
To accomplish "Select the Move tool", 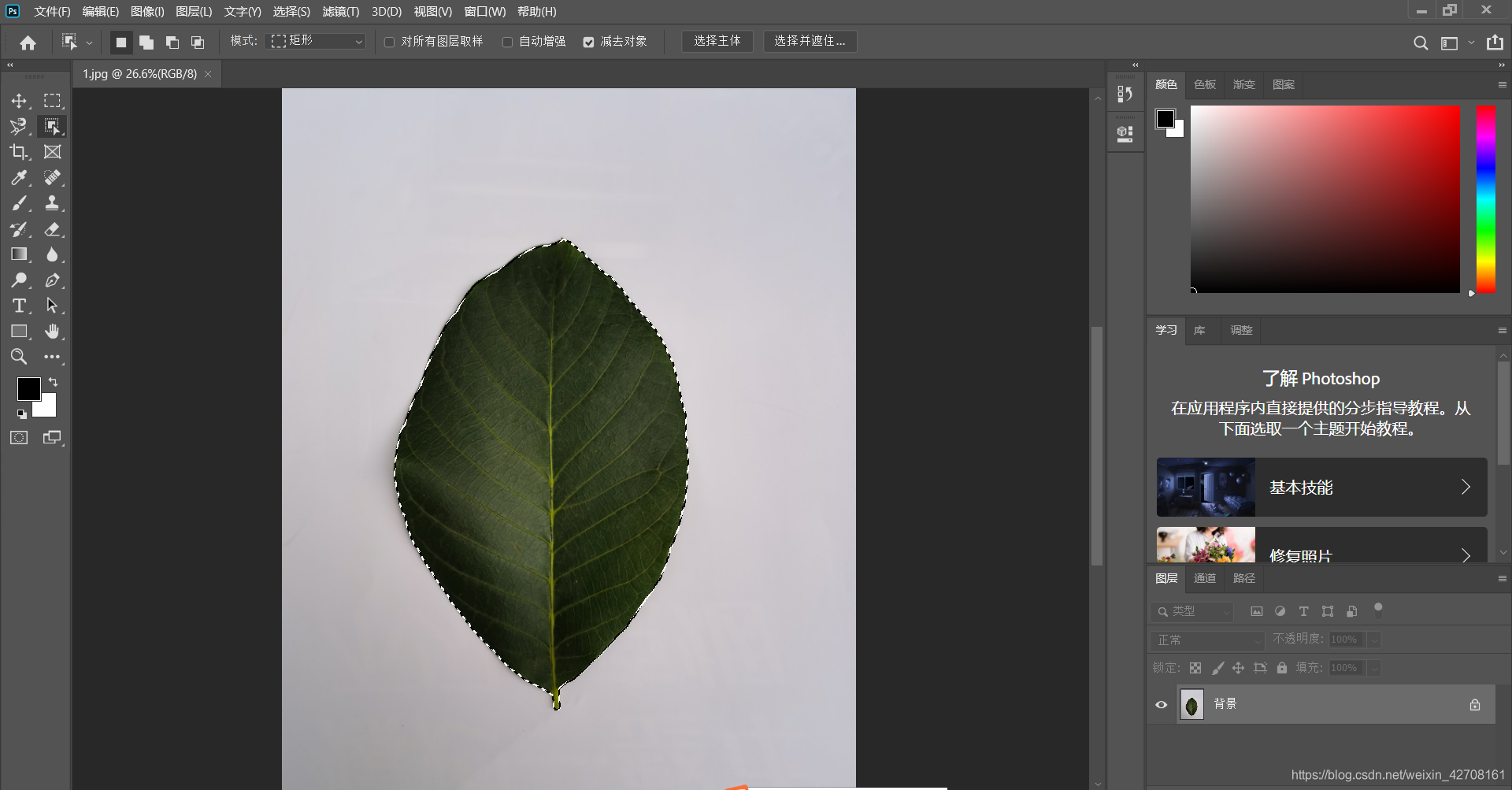I will pos(19,100).
